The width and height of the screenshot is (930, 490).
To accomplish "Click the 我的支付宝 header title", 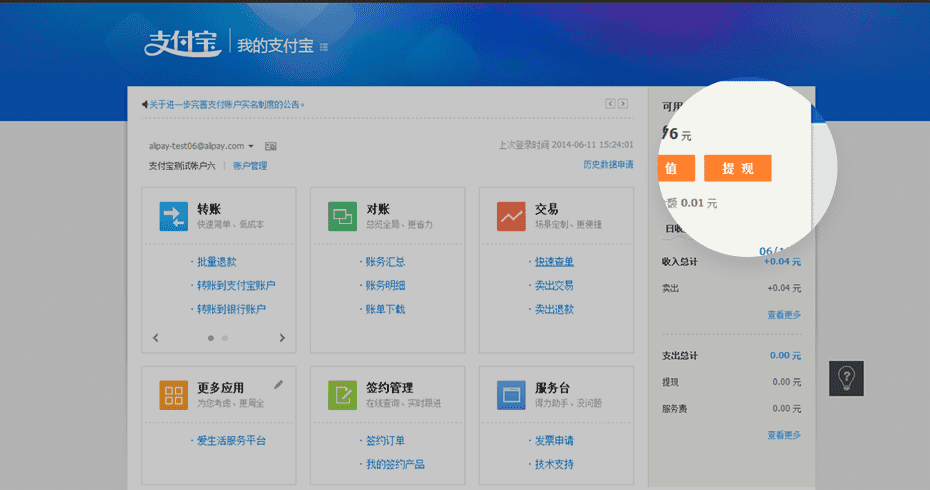I will [275, 46].
